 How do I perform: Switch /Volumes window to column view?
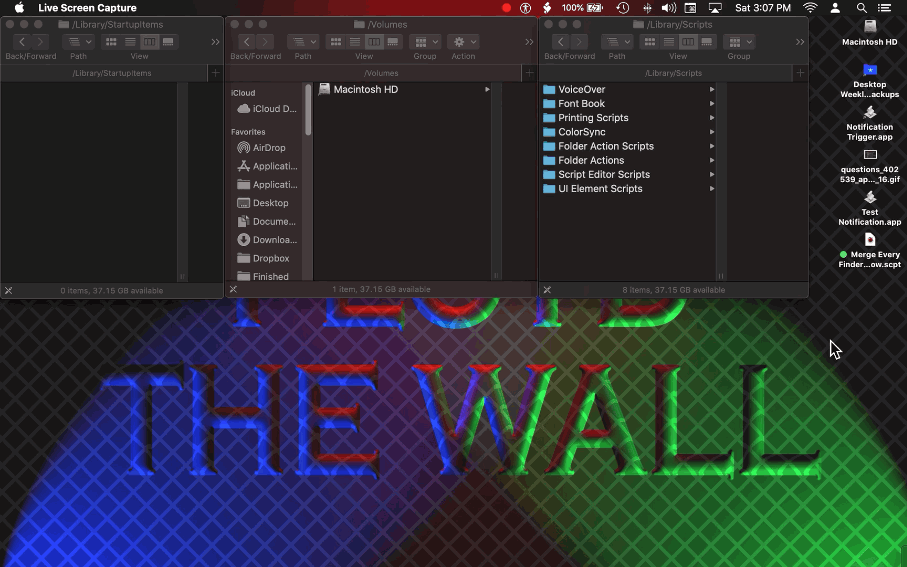[x=374, y=42]
